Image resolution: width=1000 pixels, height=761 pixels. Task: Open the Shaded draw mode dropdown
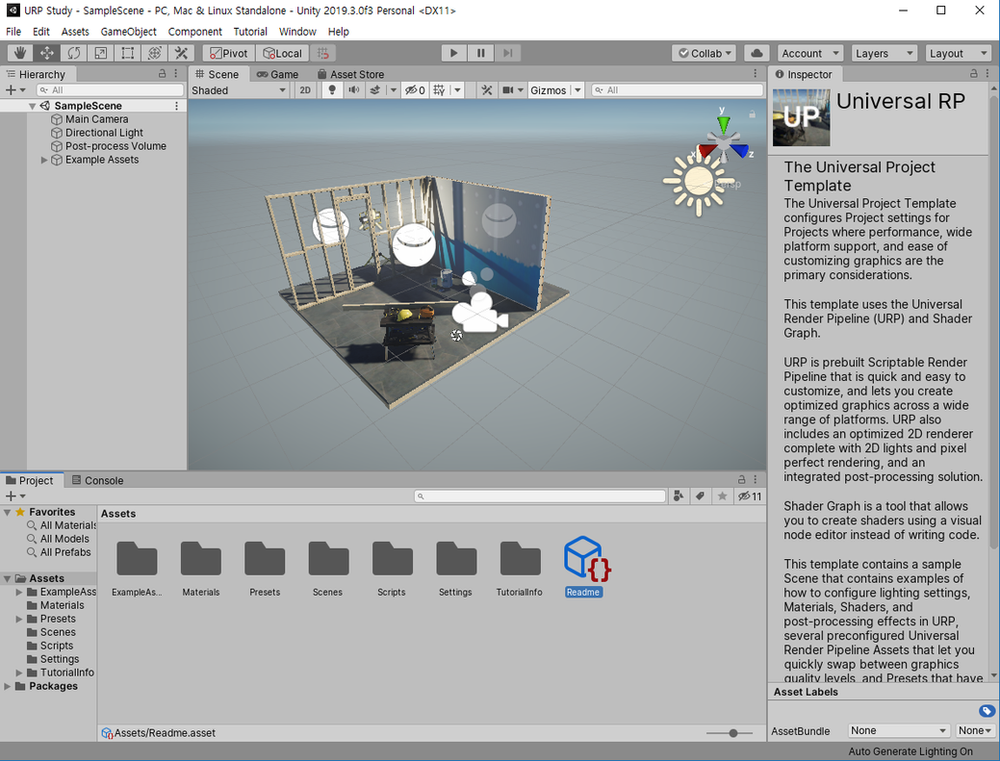click(239, 90)
